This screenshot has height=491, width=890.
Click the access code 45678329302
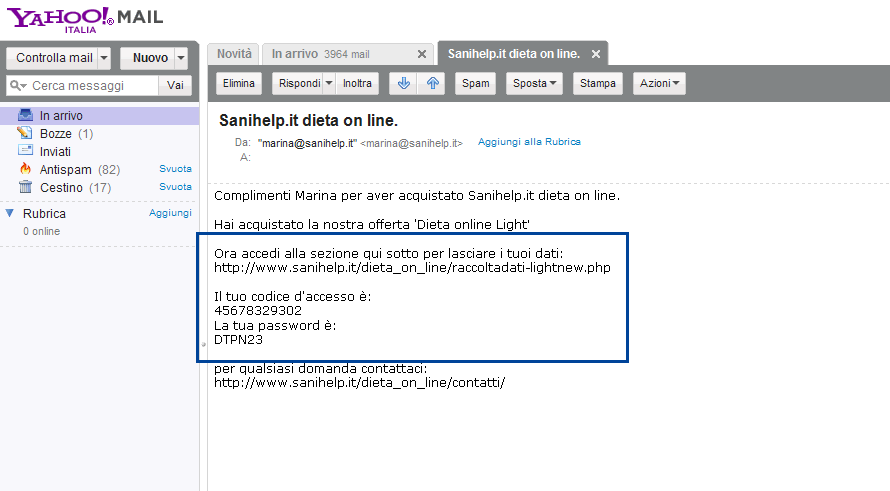[x=258, y=311]
